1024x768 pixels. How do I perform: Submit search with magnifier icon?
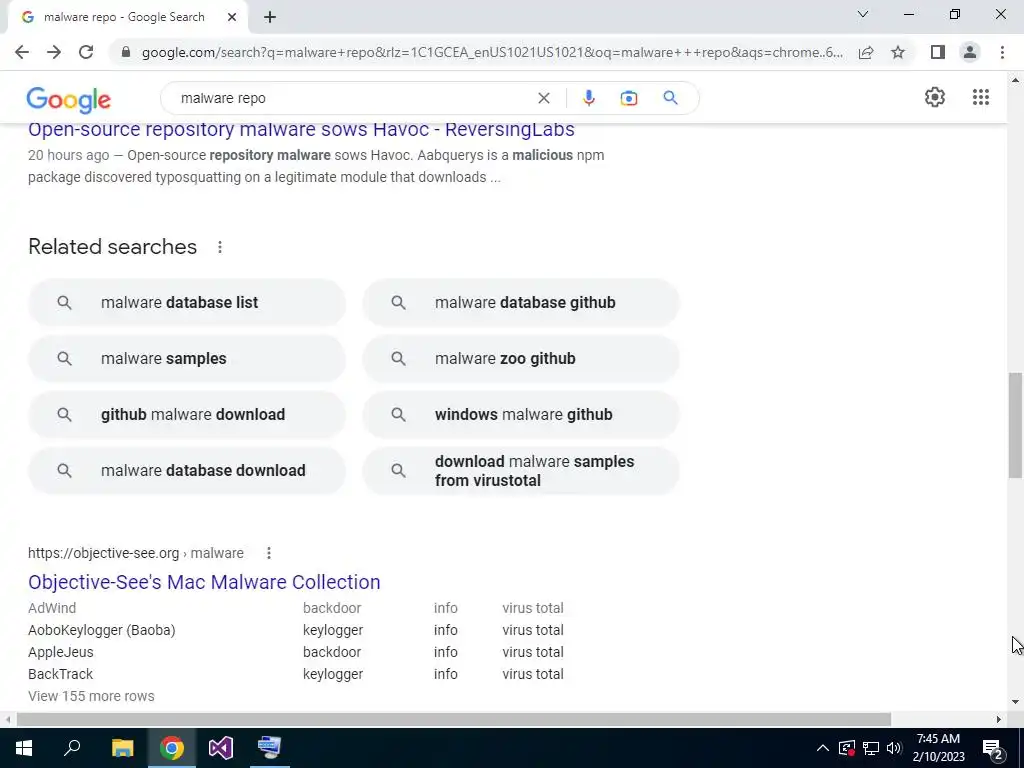[x=670, y=98]
